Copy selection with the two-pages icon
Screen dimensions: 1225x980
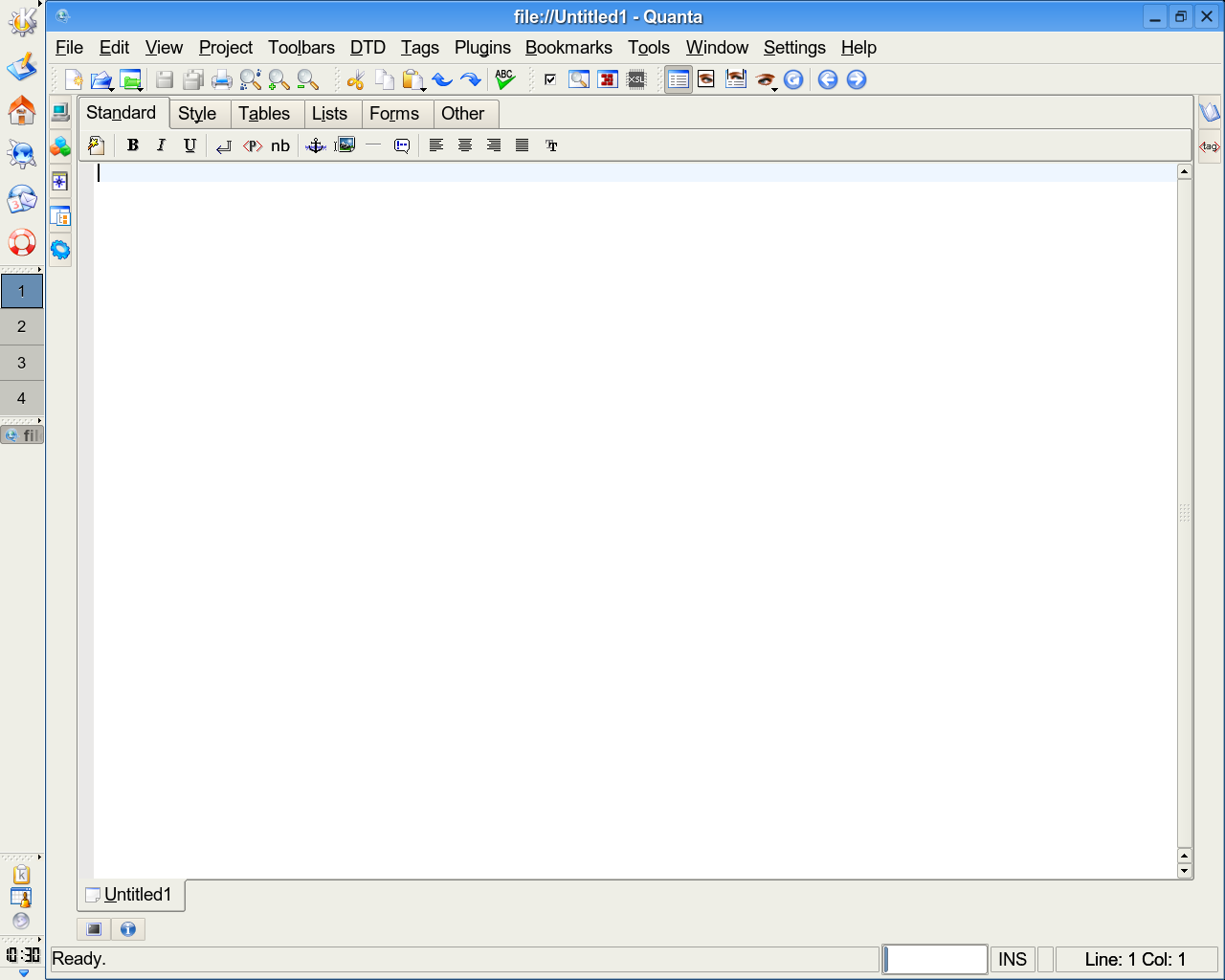pos(385,79)
